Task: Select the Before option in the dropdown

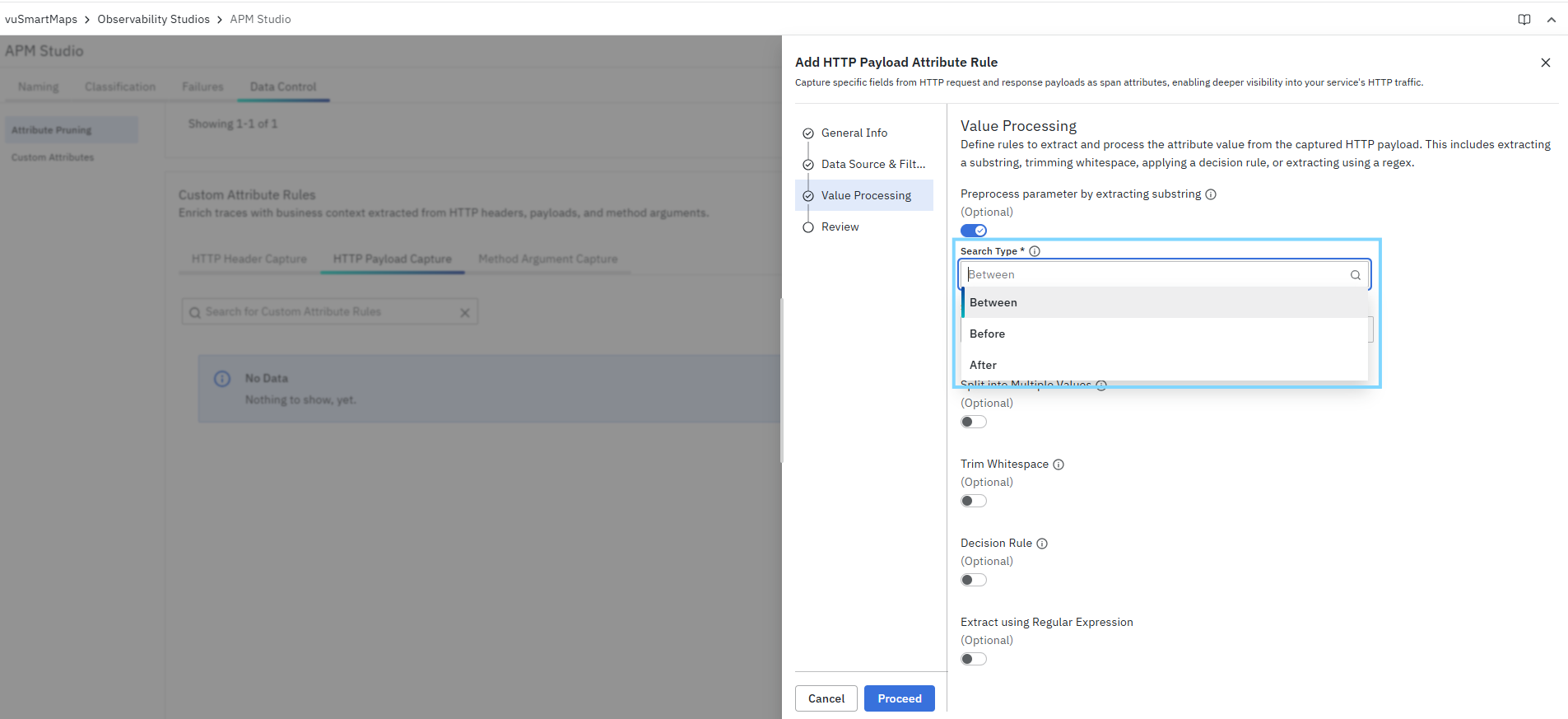Action: [x=1165, y=334]
